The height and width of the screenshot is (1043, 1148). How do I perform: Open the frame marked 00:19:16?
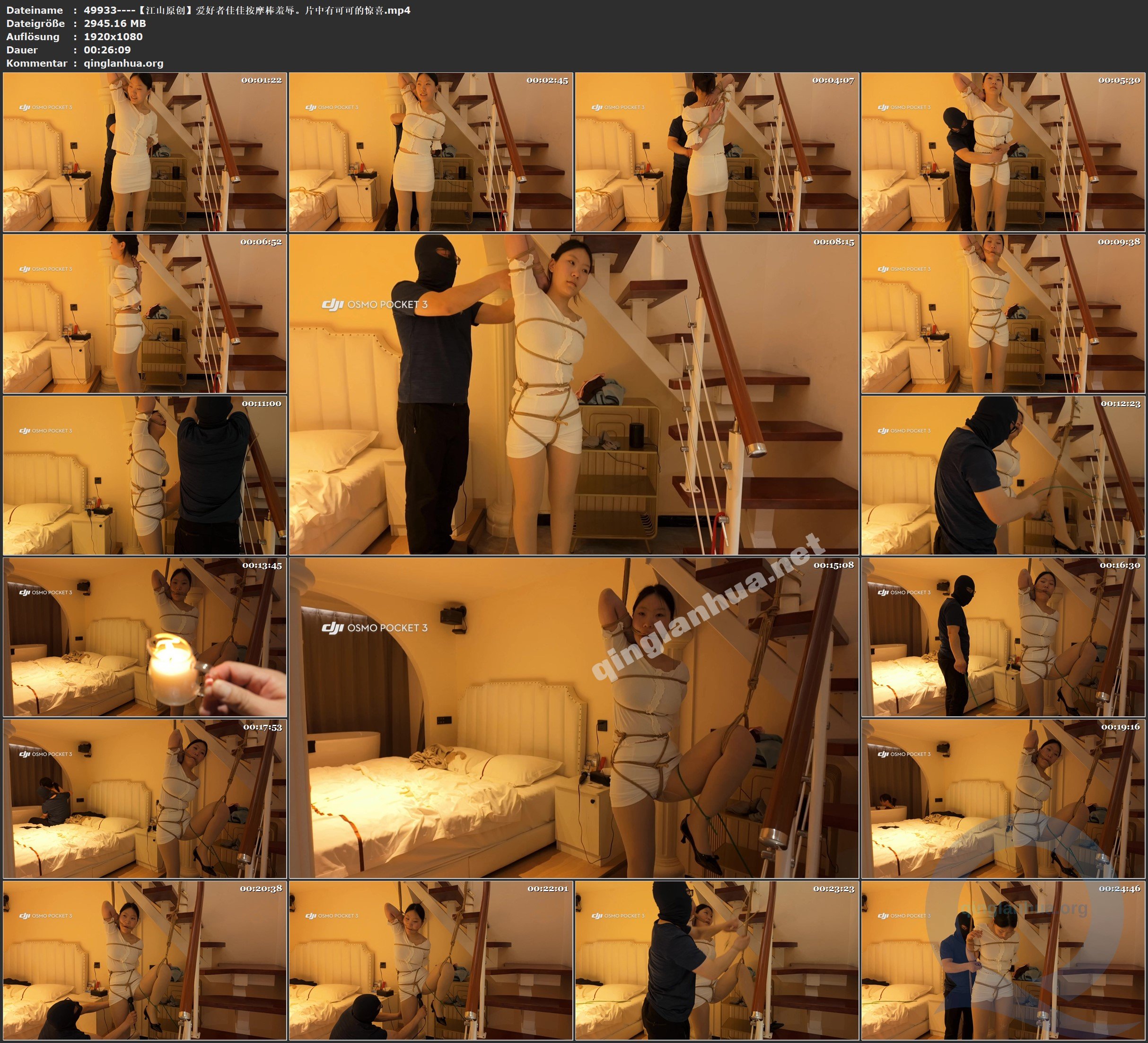tap(1003, 799)
